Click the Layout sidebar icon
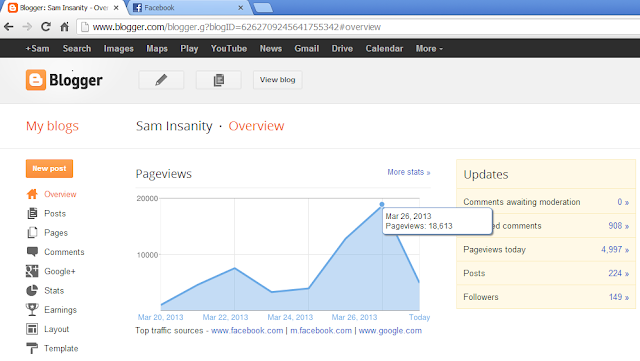The image size is (640, 361). tap(32, 329)
